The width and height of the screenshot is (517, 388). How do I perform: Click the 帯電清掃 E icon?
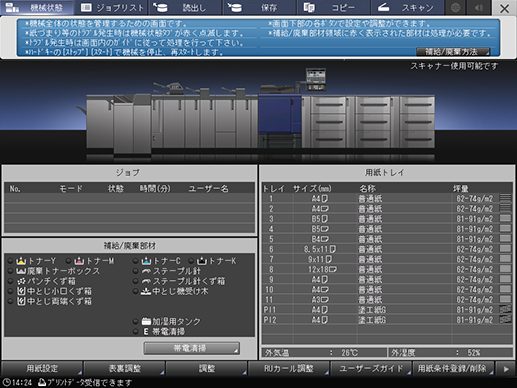coord(146,332)
